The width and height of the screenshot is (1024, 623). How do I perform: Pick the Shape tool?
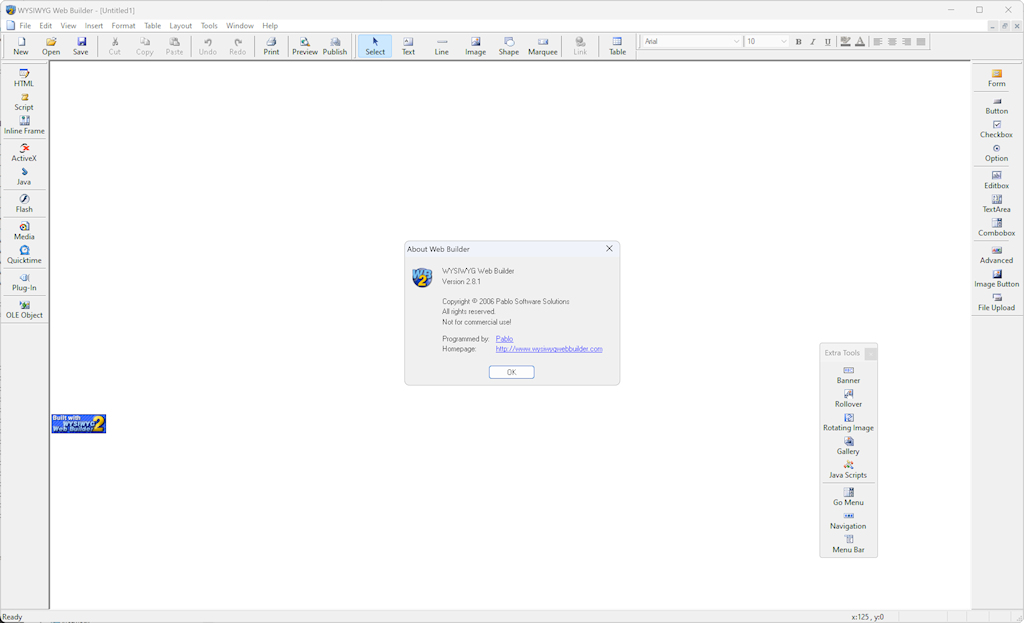pos(509,46)
